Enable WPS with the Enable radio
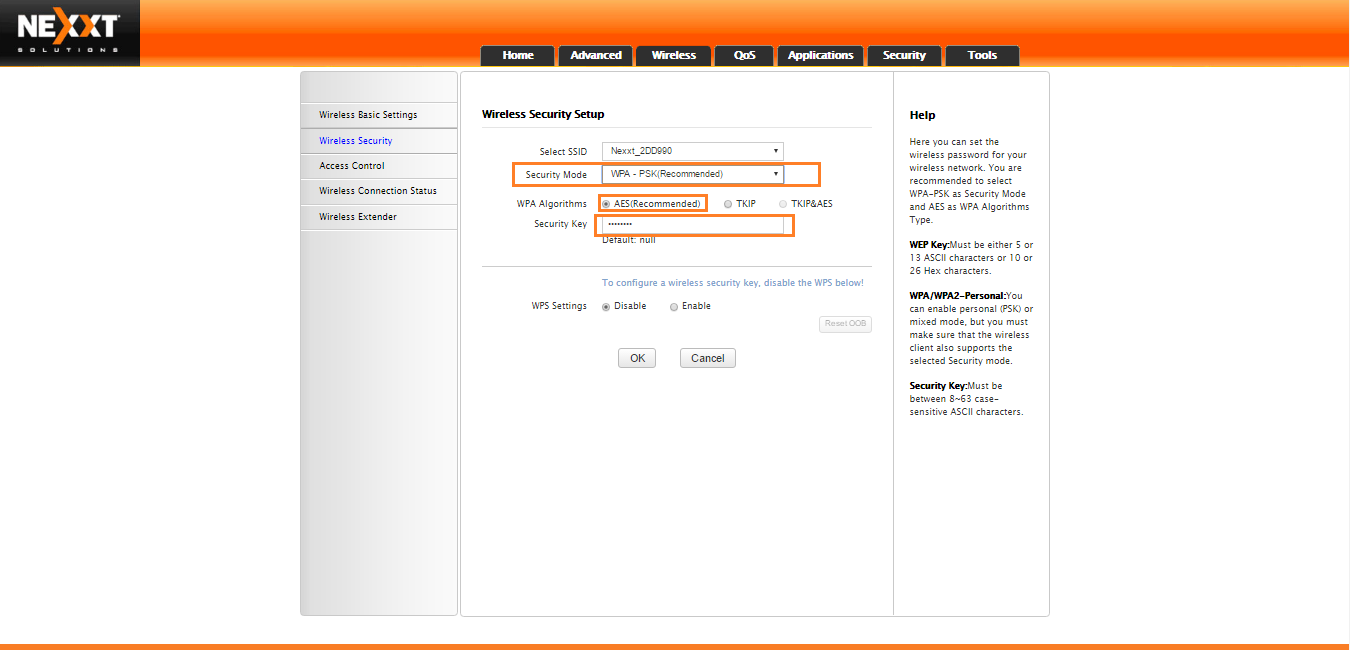 point(674,307)
